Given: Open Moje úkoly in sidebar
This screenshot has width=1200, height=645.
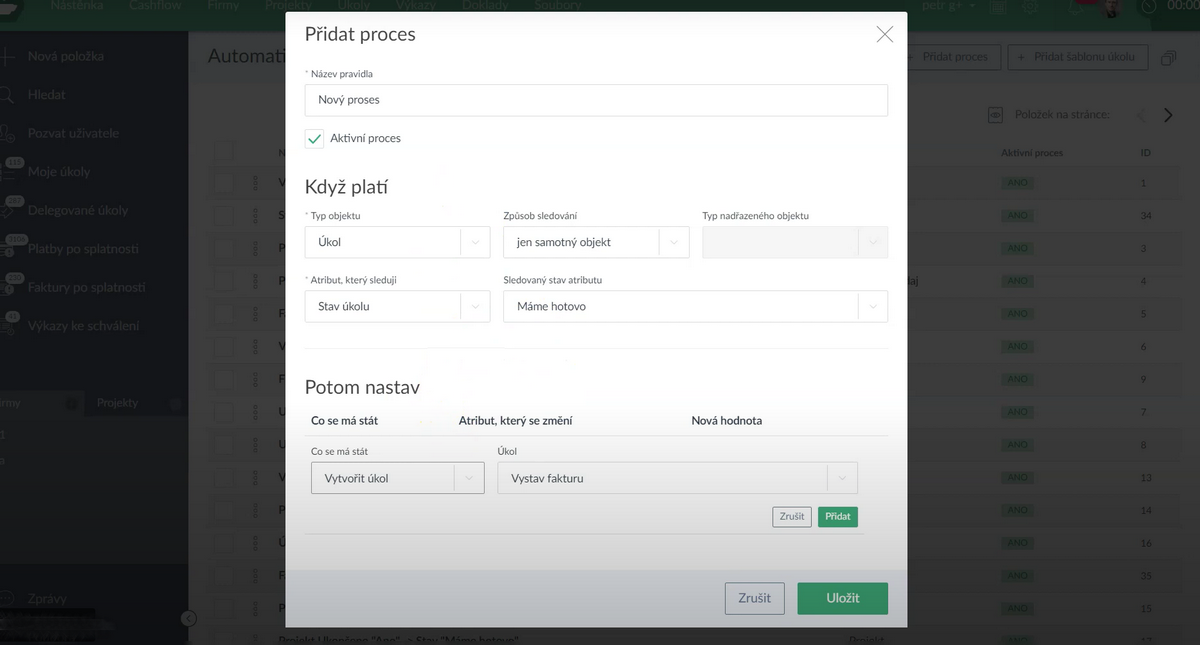Looking at the screenshot, I should point(58,172).
